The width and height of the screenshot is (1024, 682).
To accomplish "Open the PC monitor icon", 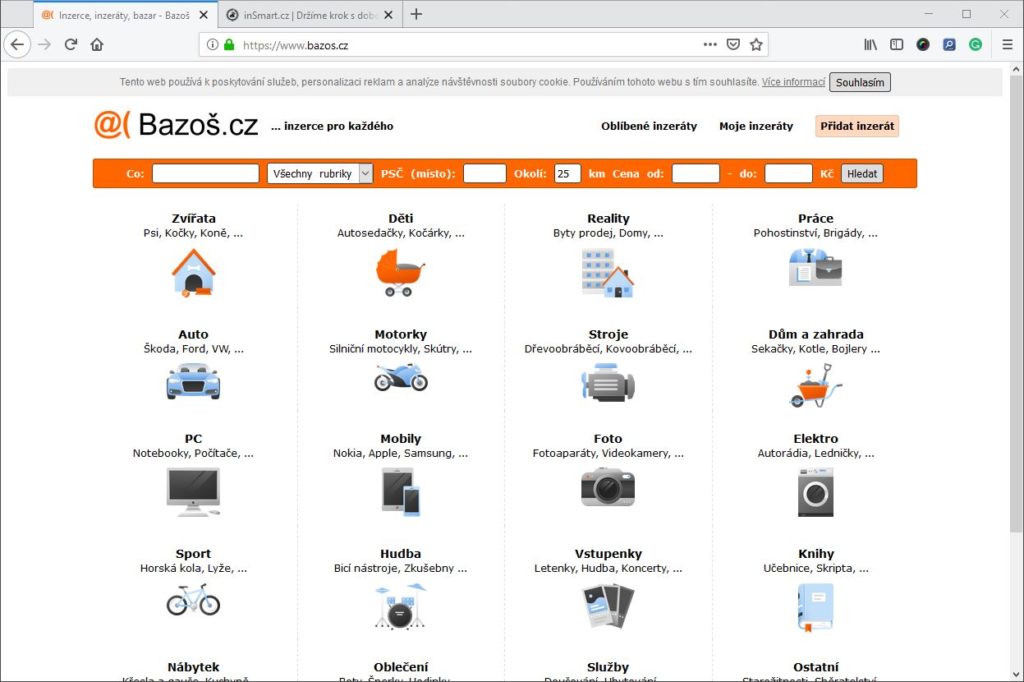I will 193,493.
